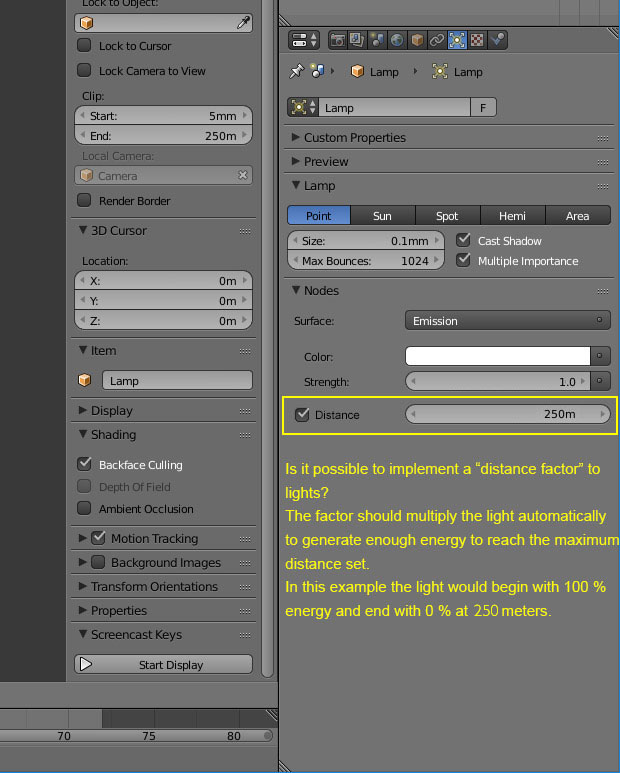The height and width of the screenshot is (773, 620).
Task: Expand the Custom Properties panel
Action: point(296,137)
